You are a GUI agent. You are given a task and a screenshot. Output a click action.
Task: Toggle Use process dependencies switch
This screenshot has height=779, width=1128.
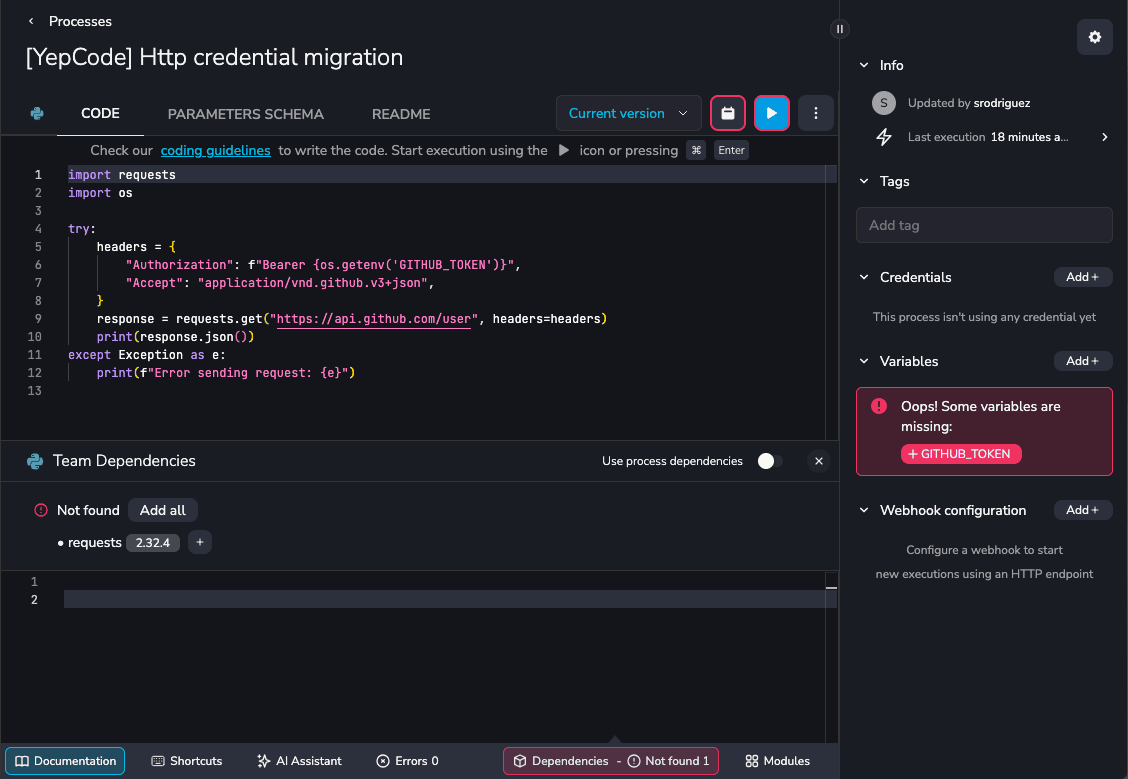[770, 461]
